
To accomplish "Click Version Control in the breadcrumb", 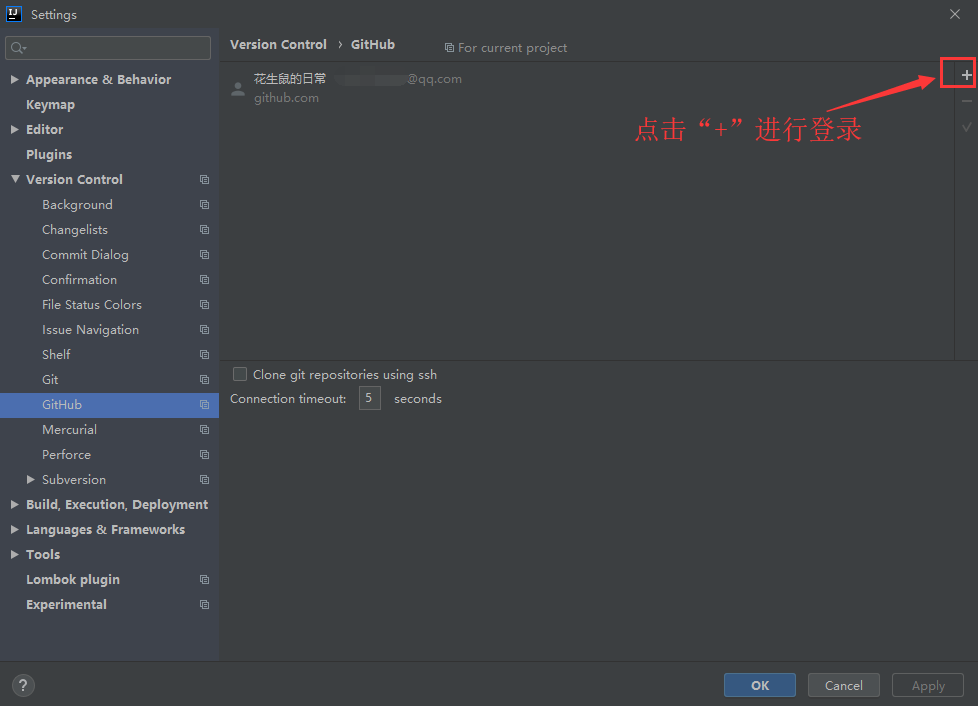I will 278,45.
